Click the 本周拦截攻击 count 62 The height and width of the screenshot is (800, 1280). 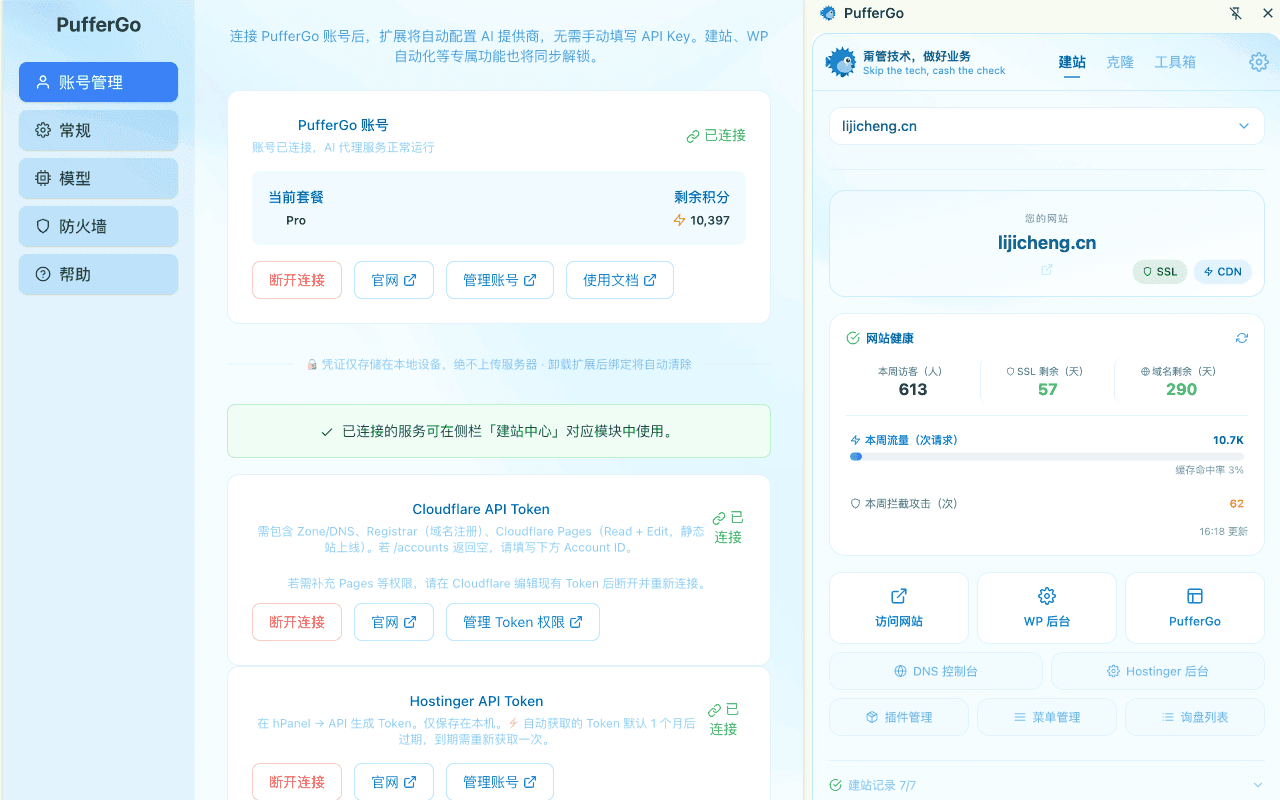pyautogui.click(x=1237, y=503)
